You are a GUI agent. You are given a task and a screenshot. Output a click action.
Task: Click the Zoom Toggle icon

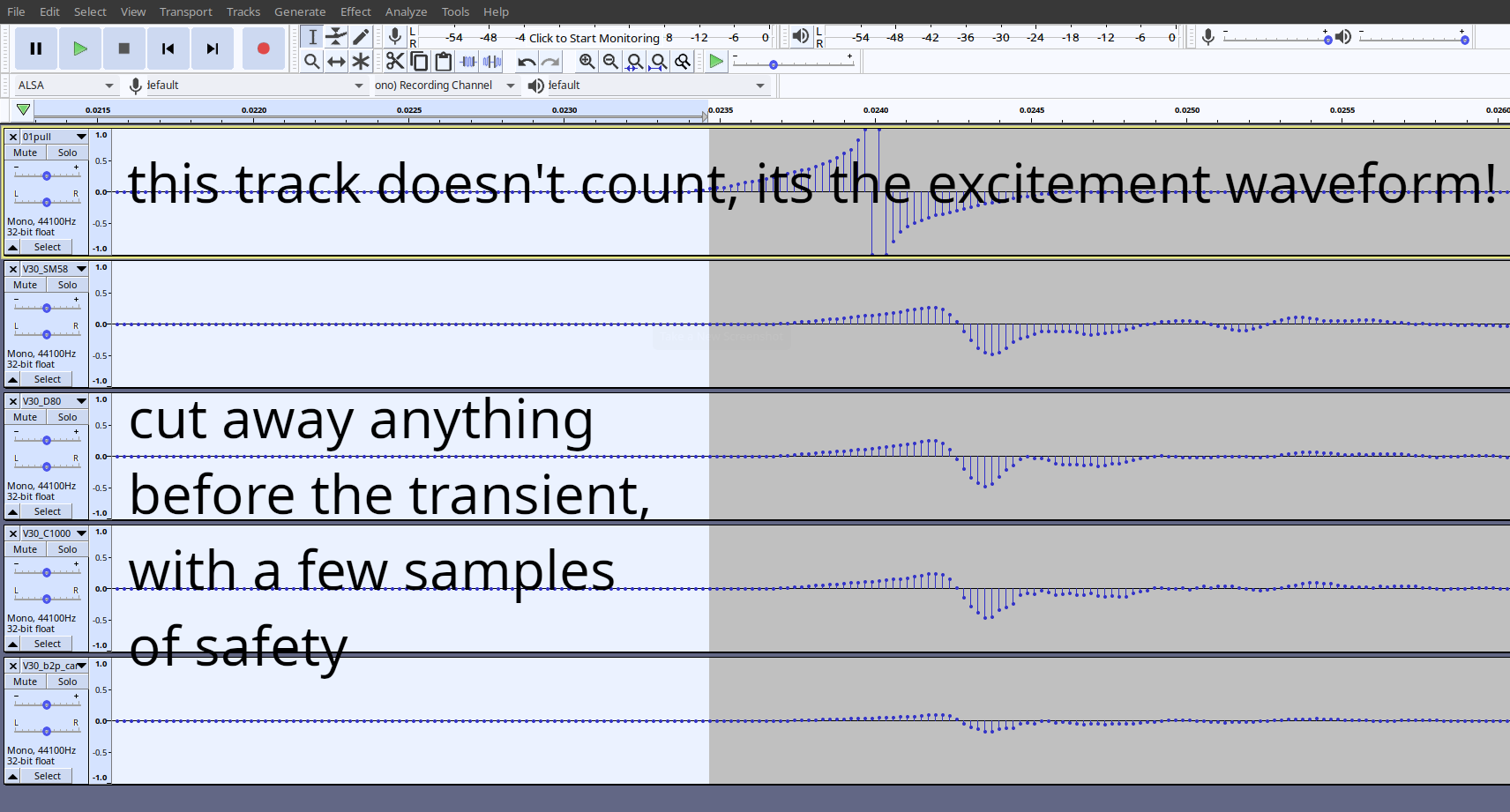(682, 61)
